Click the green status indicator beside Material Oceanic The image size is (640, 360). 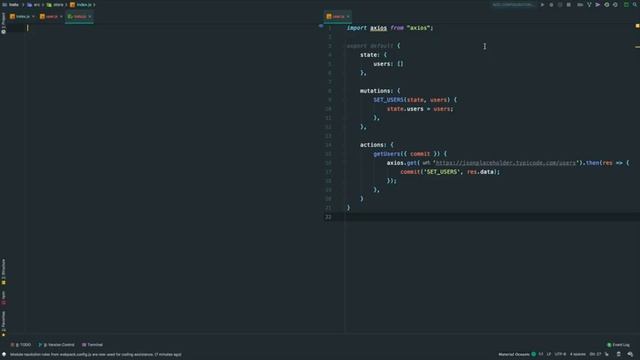(x=533, y=354)
